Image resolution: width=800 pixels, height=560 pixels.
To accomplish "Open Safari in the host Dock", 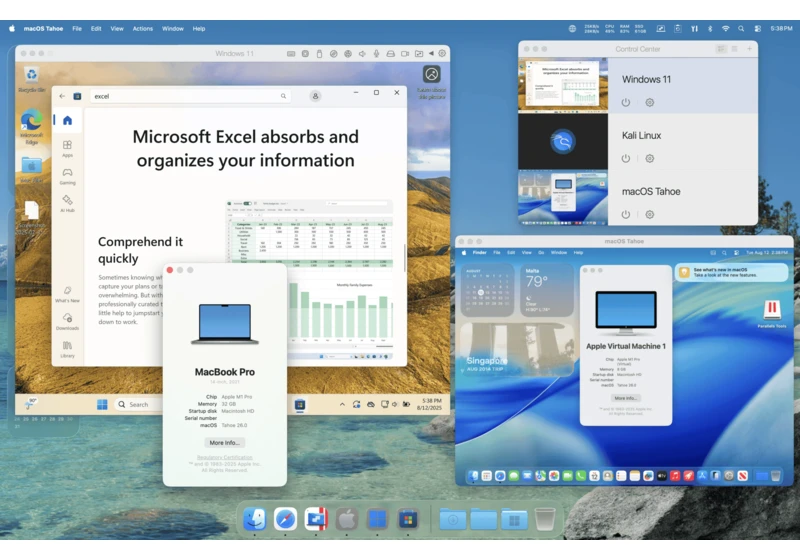I will tap(285, 520).
